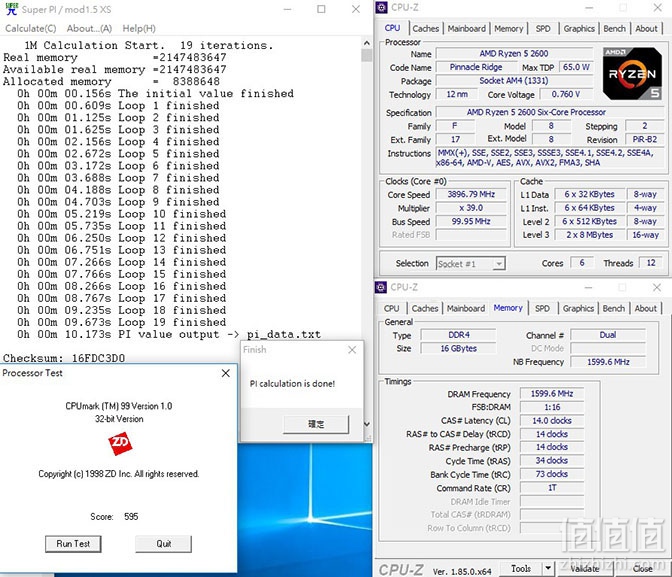
Task: Click the Level 3 2 x 8 MBytes value
Action: tap(590, 235)
